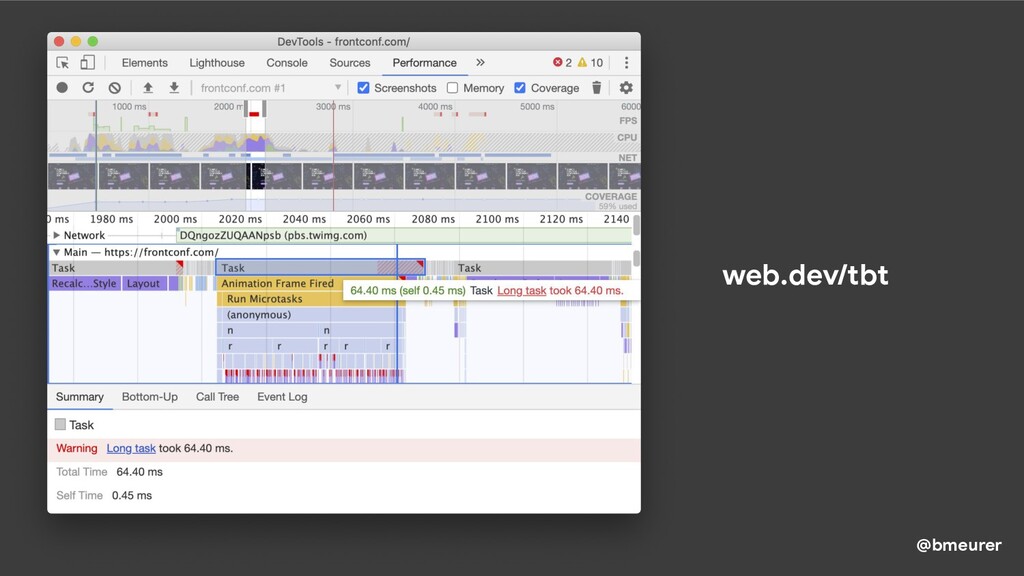The image size is (1024, 576).
Task: Click the Total Time 64.40 ms value
Action: tap(139, 472)
